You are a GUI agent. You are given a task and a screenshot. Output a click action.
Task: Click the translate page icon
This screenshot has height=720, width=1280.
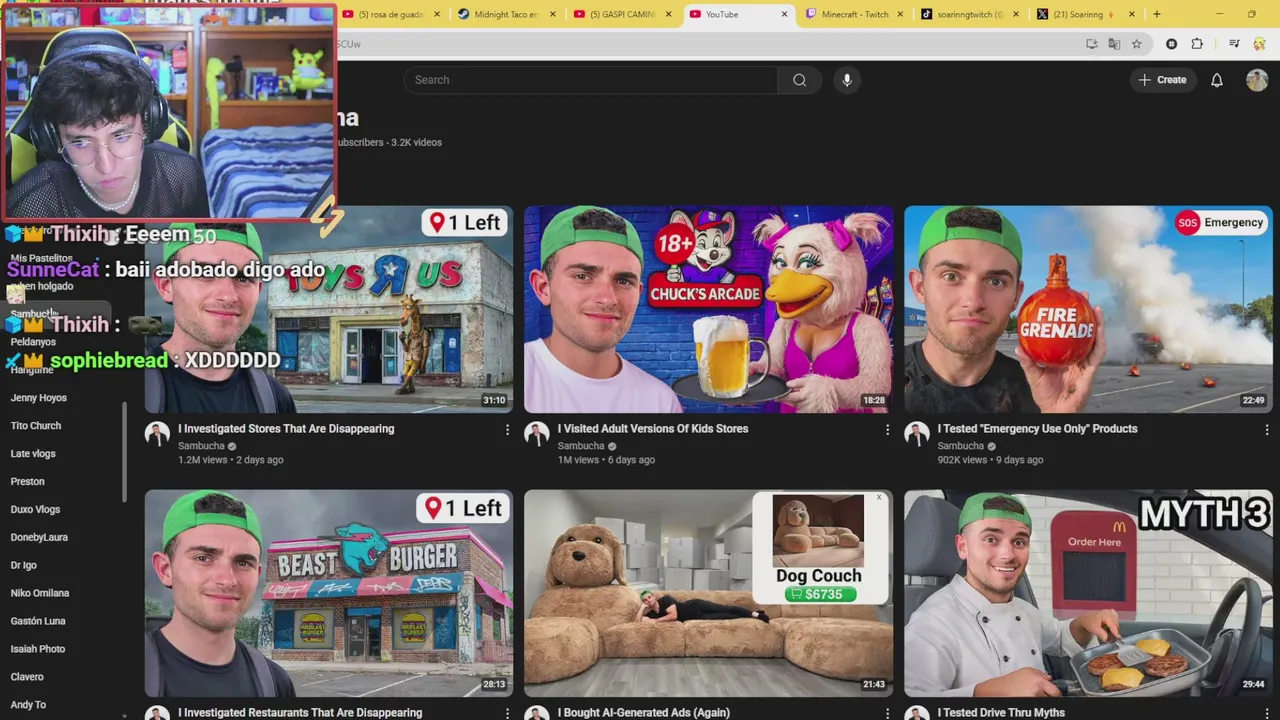[x=1114, y=44]
